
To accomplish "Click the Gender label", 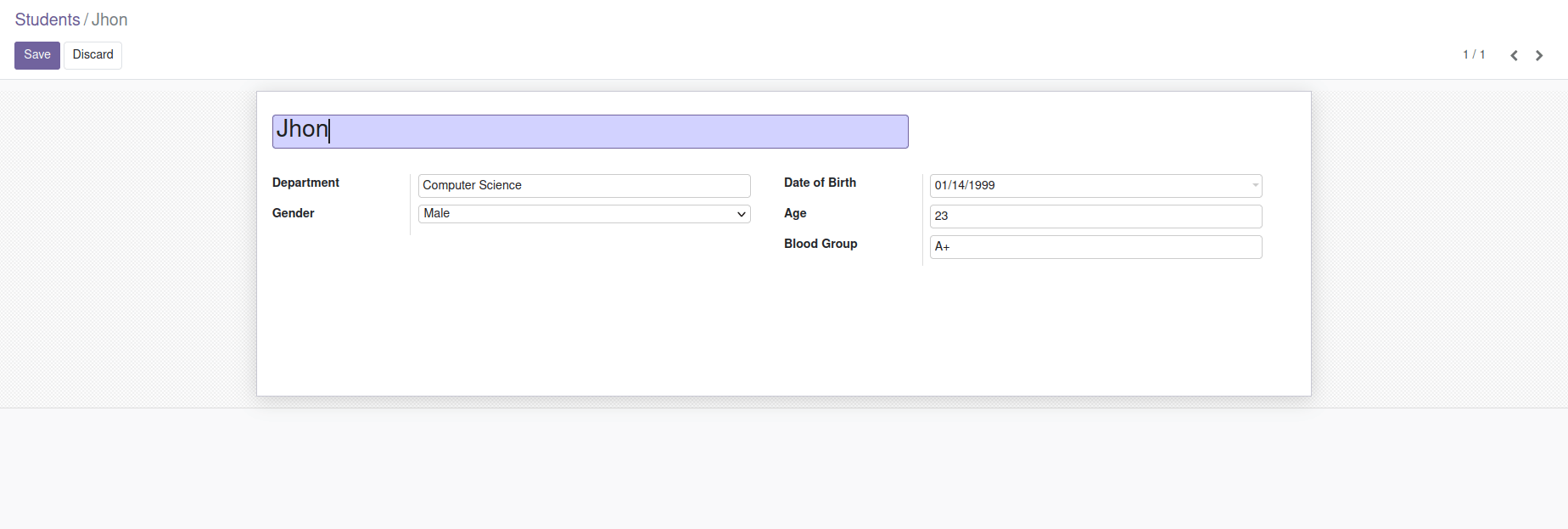I will [x=294, y=213].
